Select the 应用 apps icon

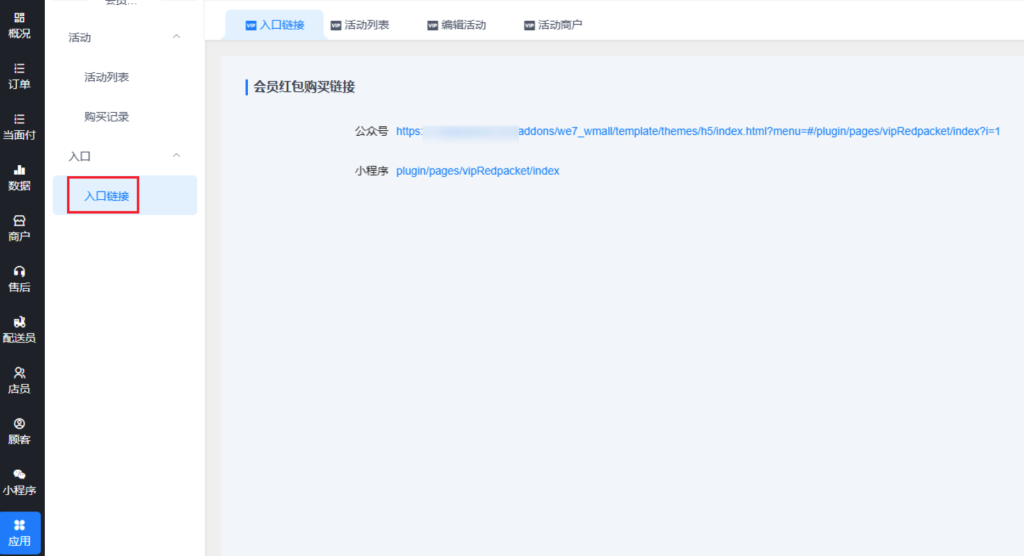point(20,525)
